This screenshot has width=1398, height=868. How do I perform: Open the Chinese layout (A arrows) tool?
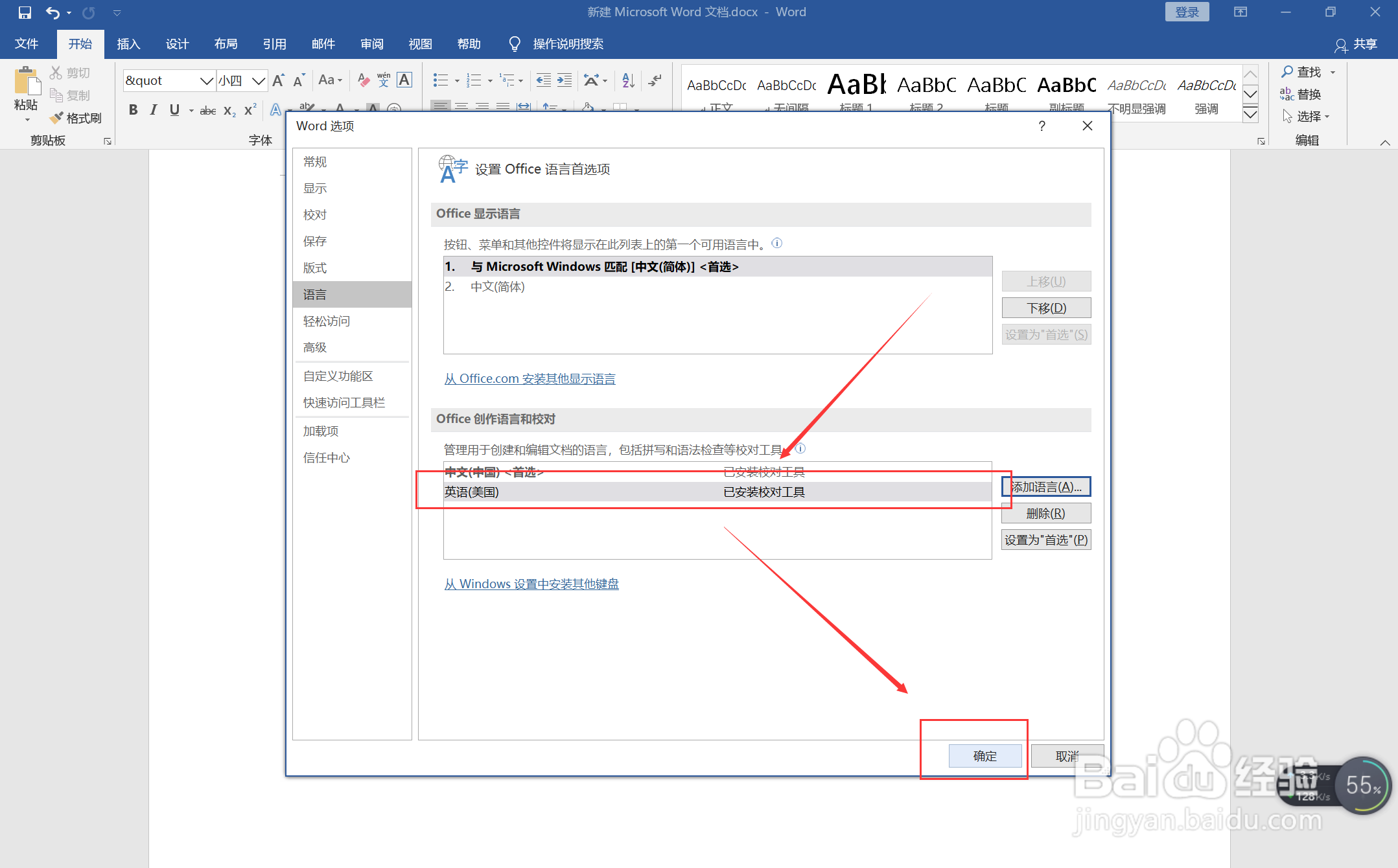pyautogui.click(x=591, y=80)
